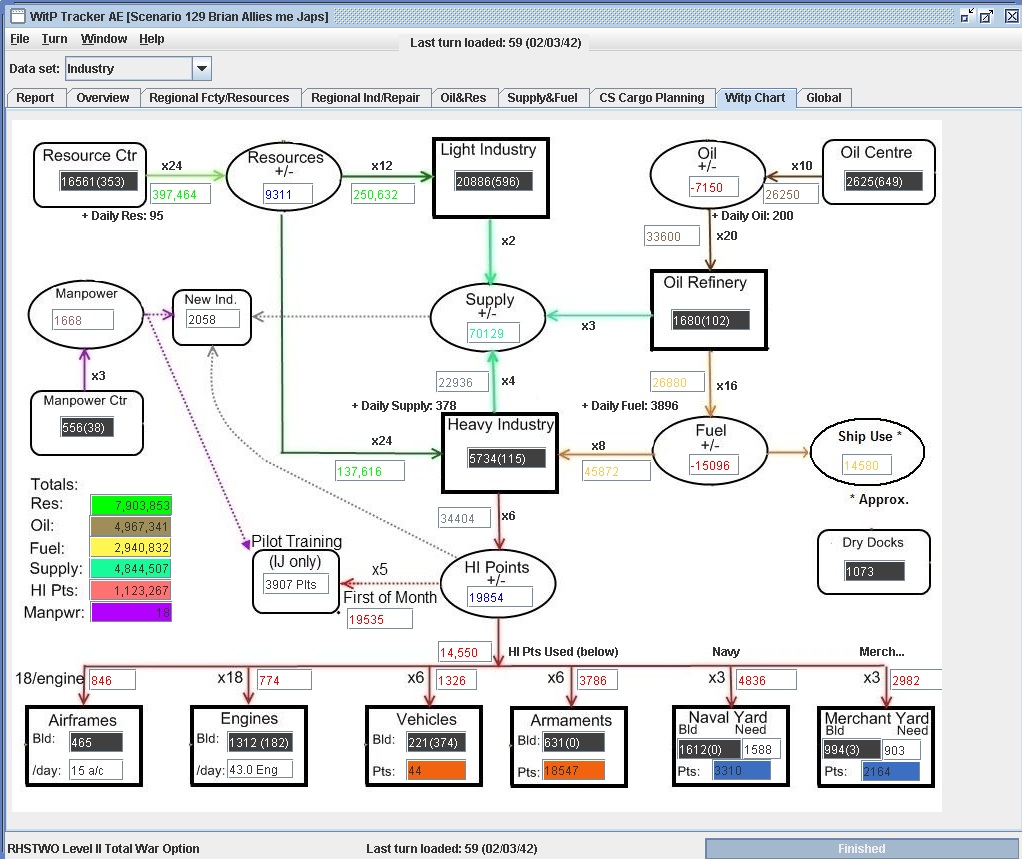
Task: Select the Oil&Res tab
Action: 463,98
